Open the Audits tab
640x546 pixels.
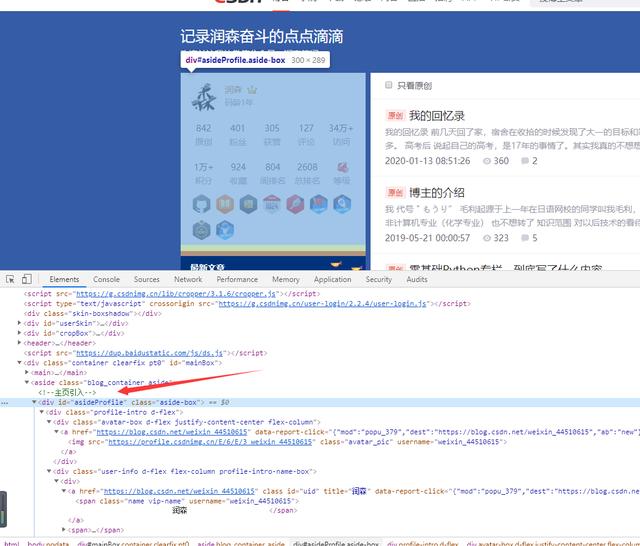tap(417, 280)
